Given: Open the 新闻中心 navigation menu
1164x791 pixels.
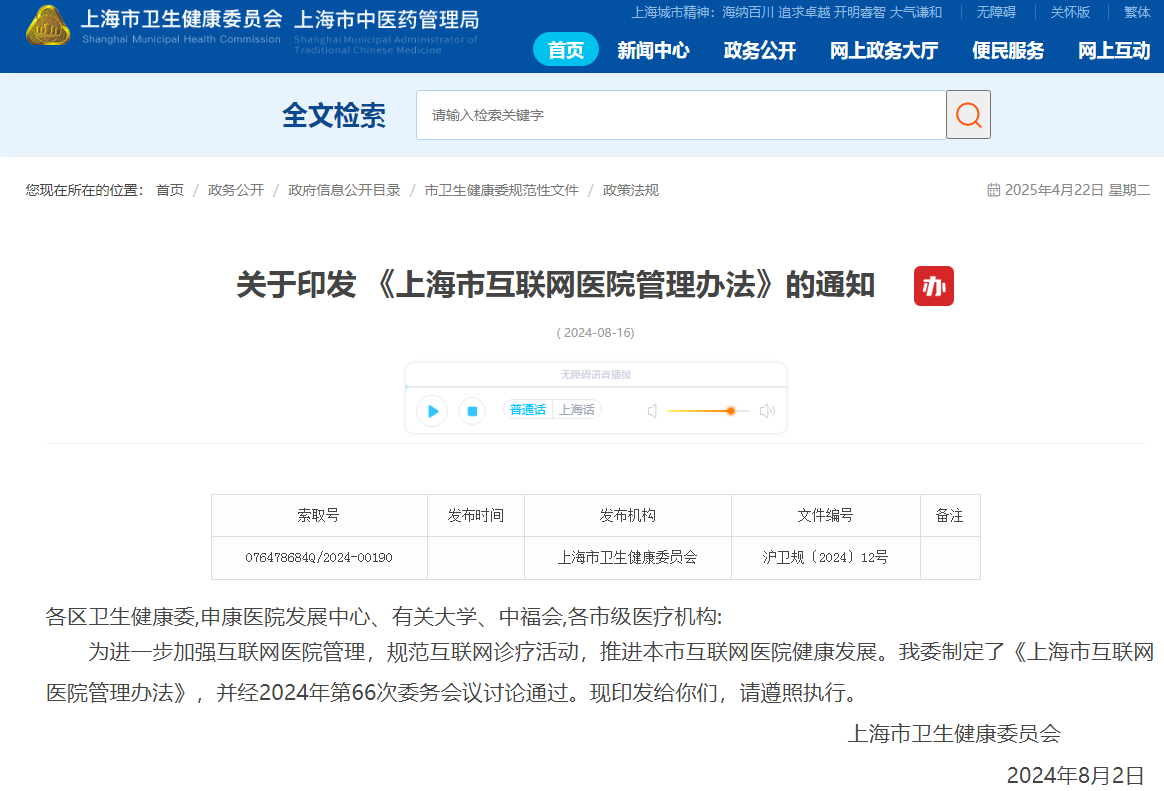Looking at the screenshot, I should (x=653, y=50).
